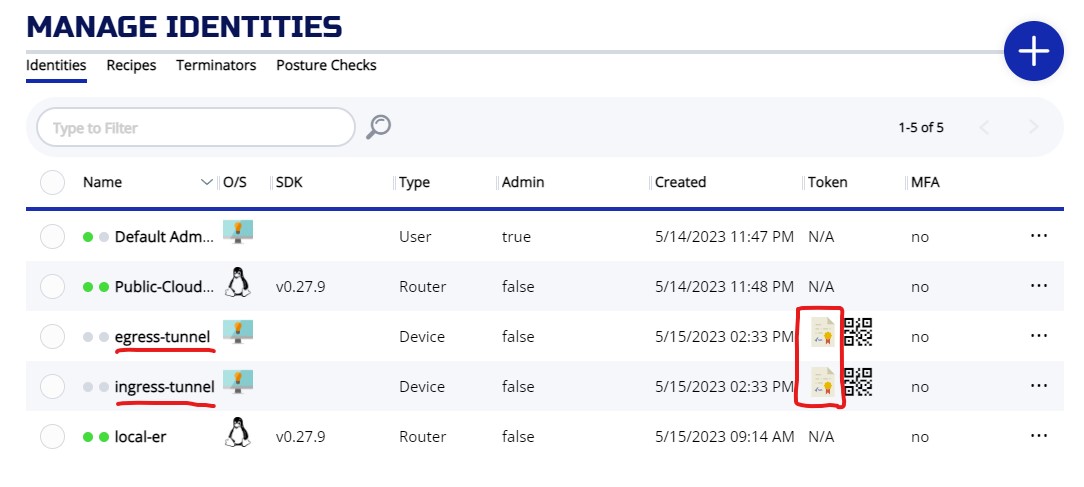This screenshot has height=487, width=1084.
Task: Download the ingress-tunnel JWT token certificate icon
Action: (x=823, y=381)
